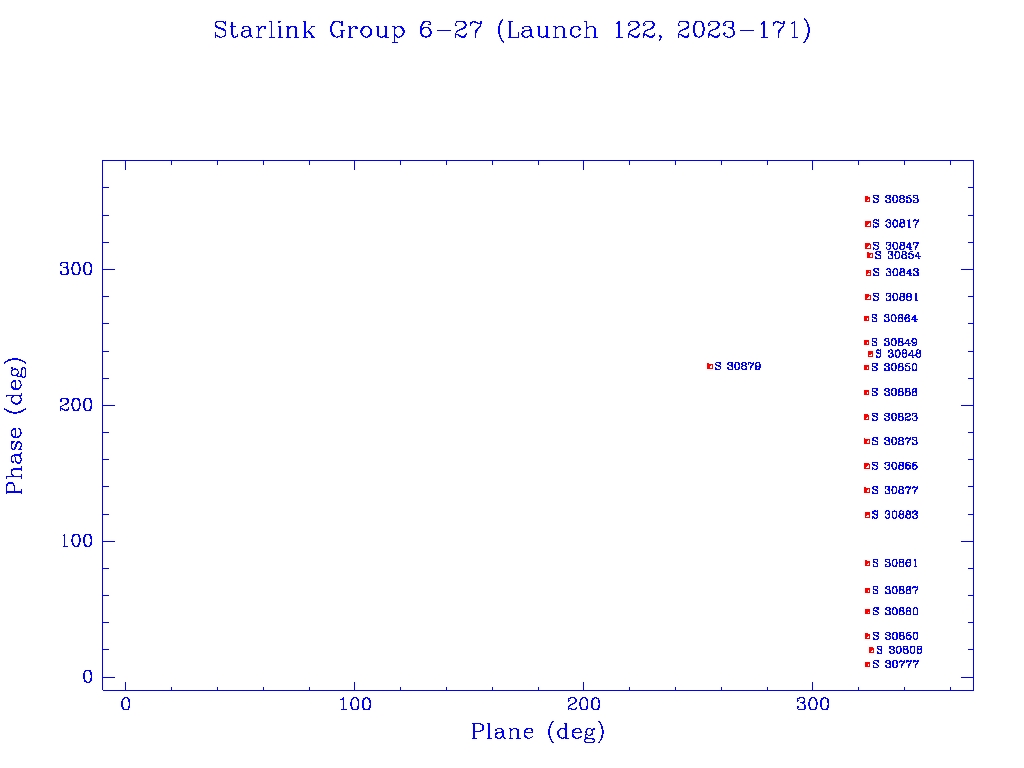The image size is (1024, 768).
Task: Click the red marker beside S 30777
Action: point(867,664)
